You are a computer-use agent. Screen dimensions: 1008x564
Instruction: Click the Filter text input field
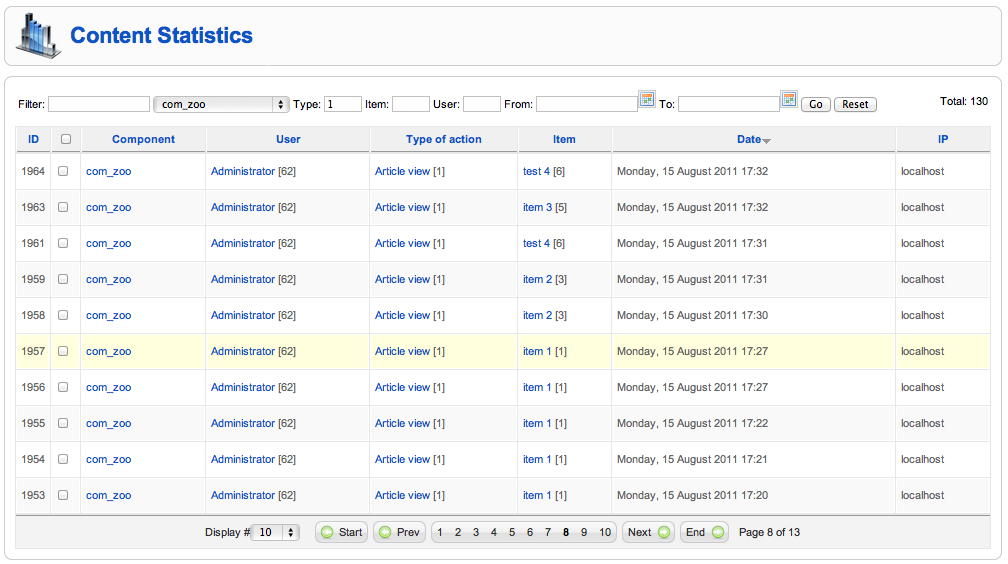tap(99, 104)
